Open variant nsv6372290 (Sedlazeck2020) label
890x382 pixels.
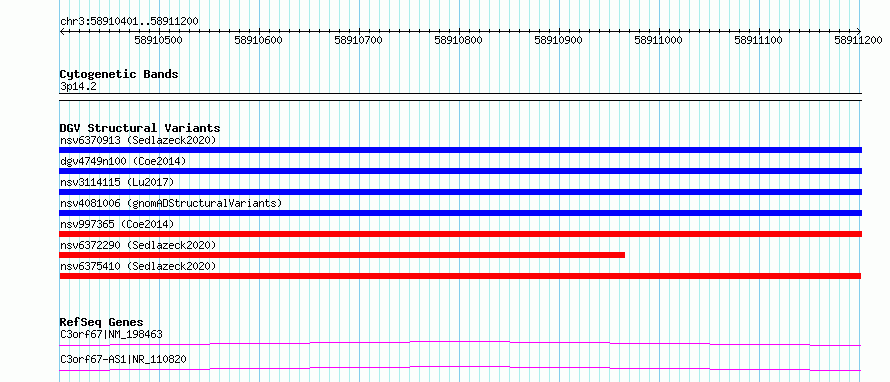(138, 245)
